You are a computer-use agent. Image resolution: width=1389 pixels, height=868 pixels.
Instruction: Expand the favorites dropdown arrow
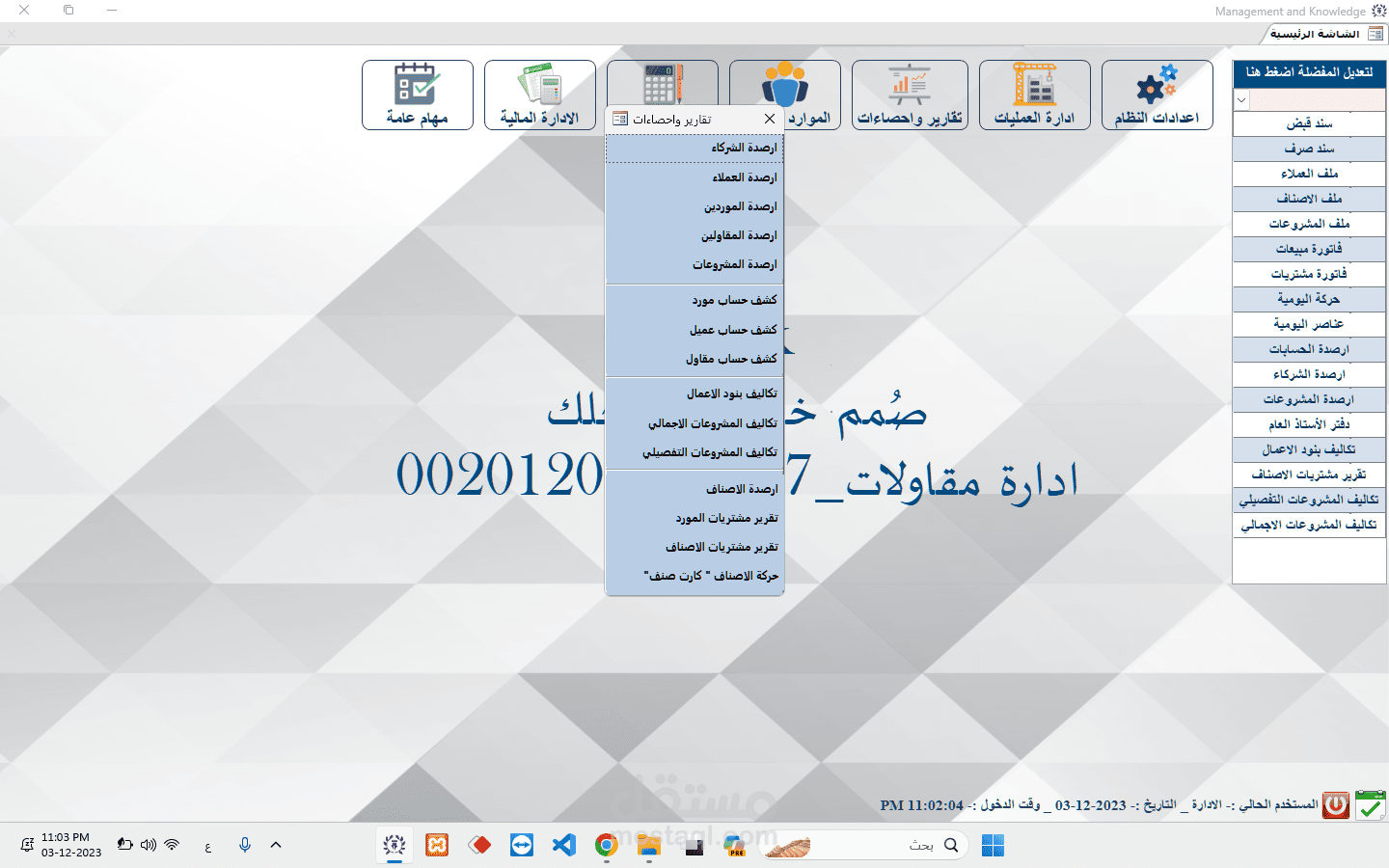click(1241, 100)
